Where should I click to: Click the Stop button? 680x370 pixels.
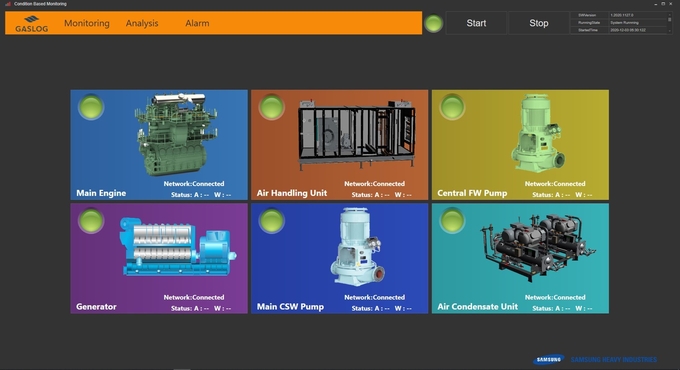coord(539,23)
